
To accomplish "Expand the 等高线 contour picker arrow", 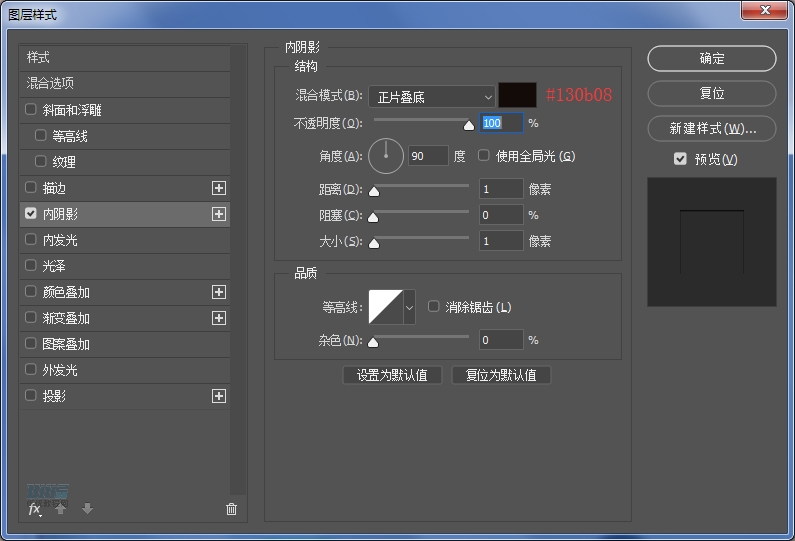I will pos(409,308).
